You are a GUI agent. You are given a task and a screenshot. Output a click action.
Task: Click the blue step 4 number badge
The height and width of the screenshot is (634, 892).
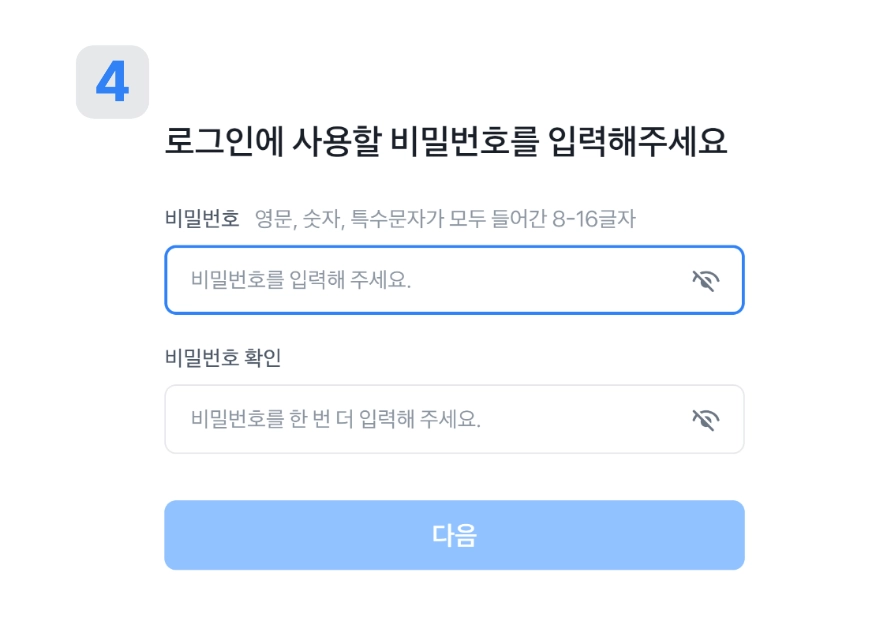point(112,82)
